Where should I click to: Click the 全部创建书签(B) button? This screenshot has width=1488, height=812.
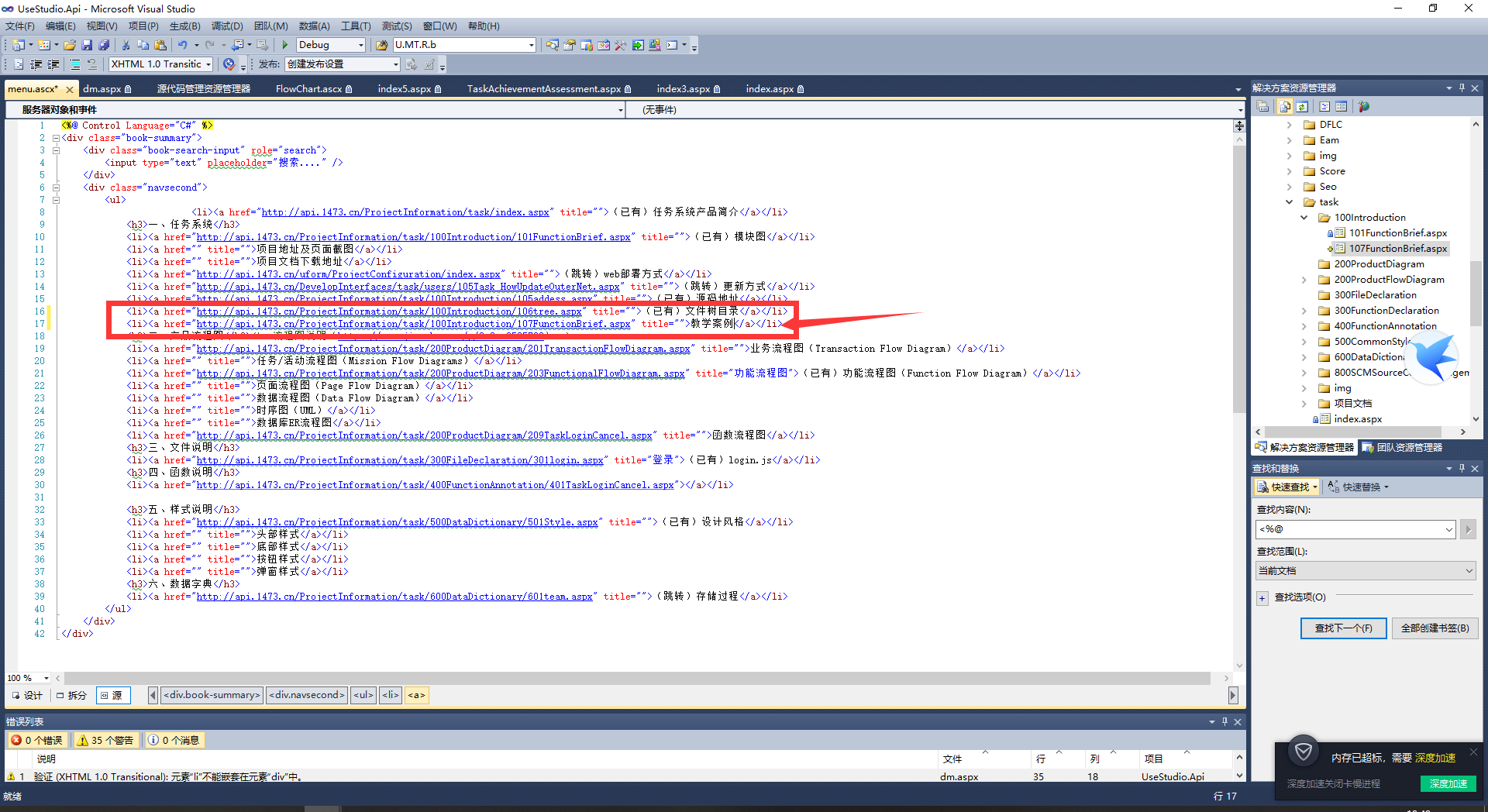coord(1435,628)
